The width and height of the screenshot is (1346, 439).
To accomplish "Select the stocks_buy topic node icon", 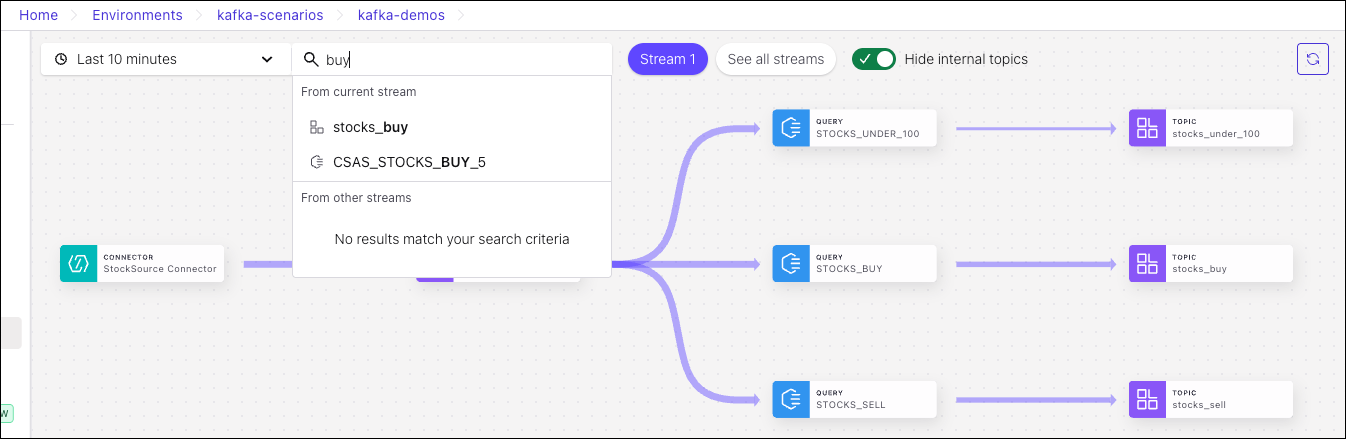I will point(1147,263).
